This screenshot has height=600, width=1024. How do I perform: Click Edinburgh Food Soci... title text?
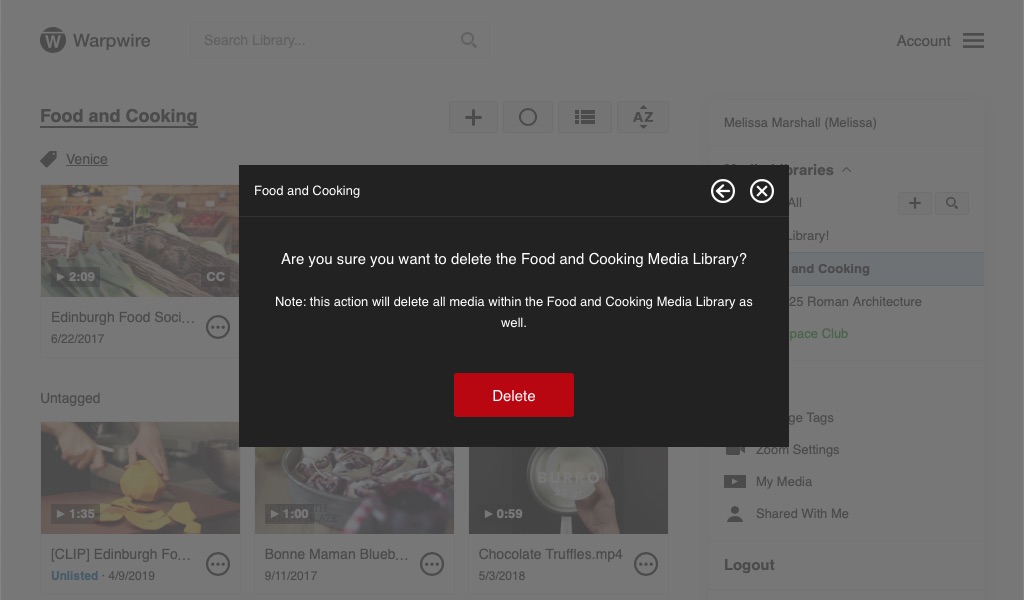click(x=123, y=317)
